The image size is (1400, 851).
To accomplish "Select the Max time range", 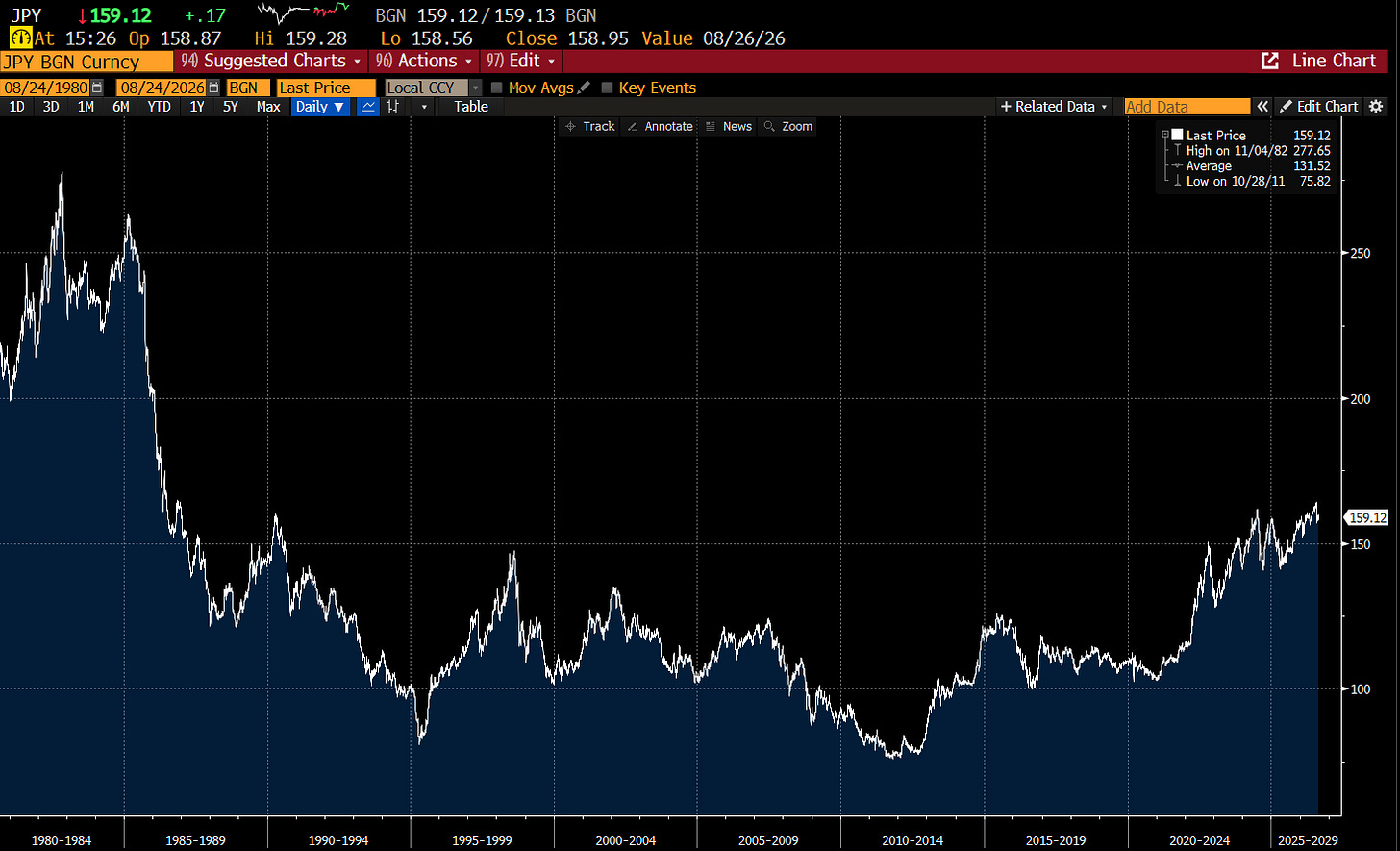I will (x=268, y=107).
